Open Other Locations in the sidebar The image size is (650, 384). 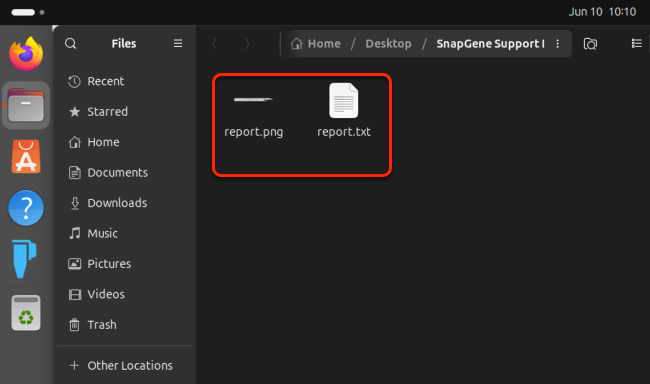coord(124,365)
